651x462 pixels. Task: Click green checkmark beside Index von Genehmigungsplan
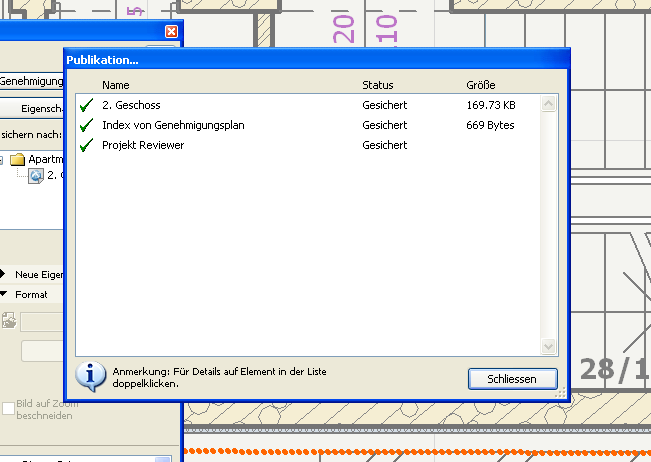86,125
